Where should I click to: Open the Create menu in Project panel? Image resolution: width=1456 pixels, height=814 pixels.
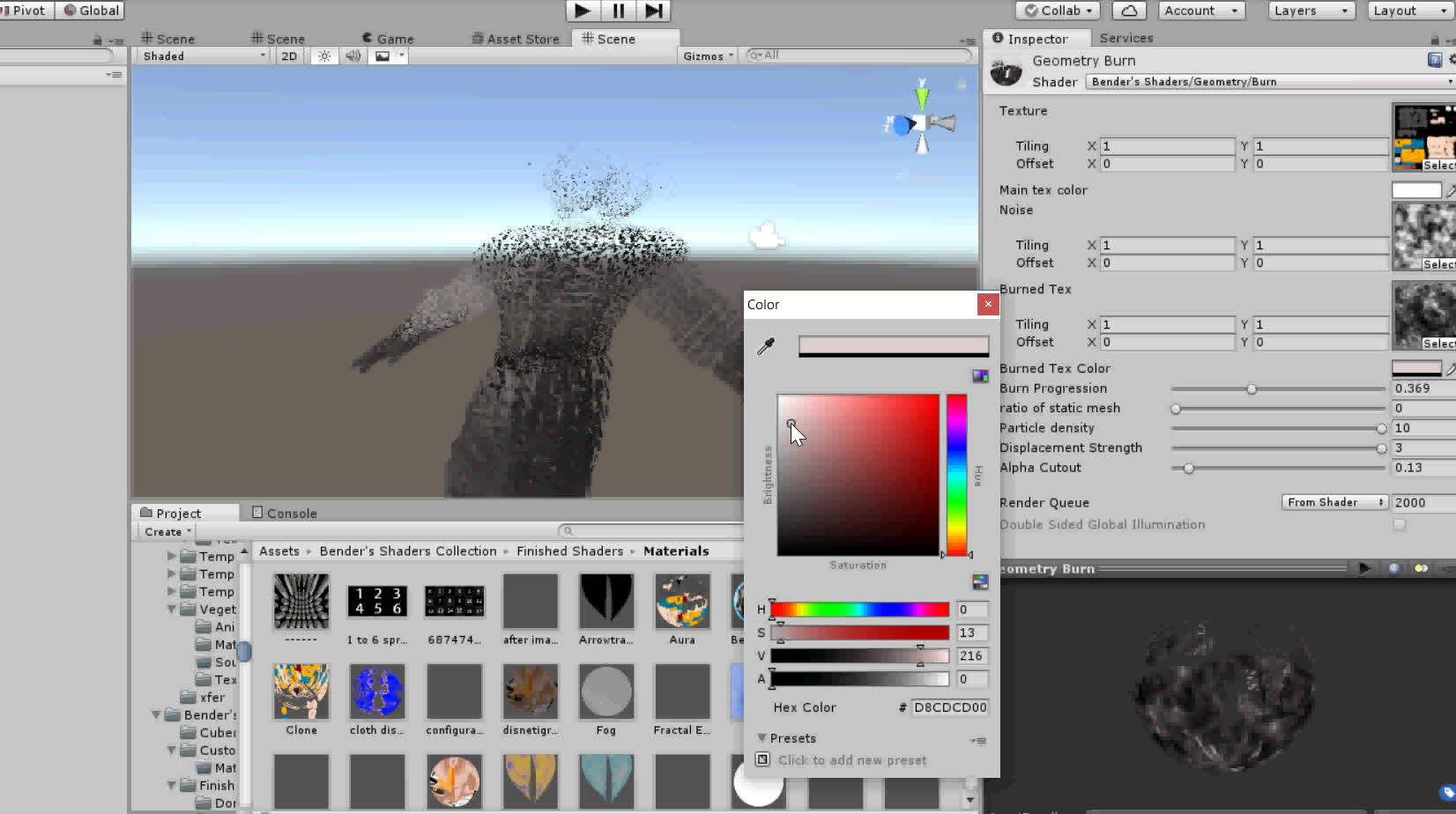tap(167, 531)
